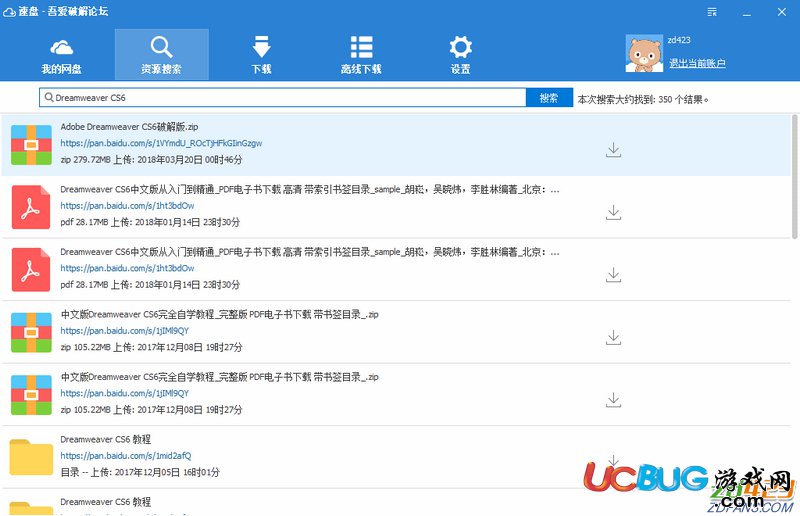Open the 设置 gear tab

pos(460,55)
